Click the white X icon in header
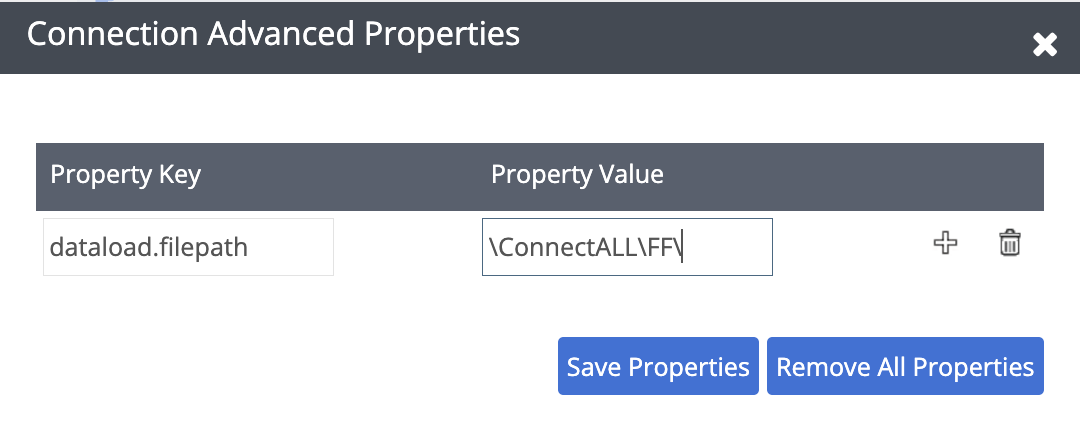 (1045, 45)
